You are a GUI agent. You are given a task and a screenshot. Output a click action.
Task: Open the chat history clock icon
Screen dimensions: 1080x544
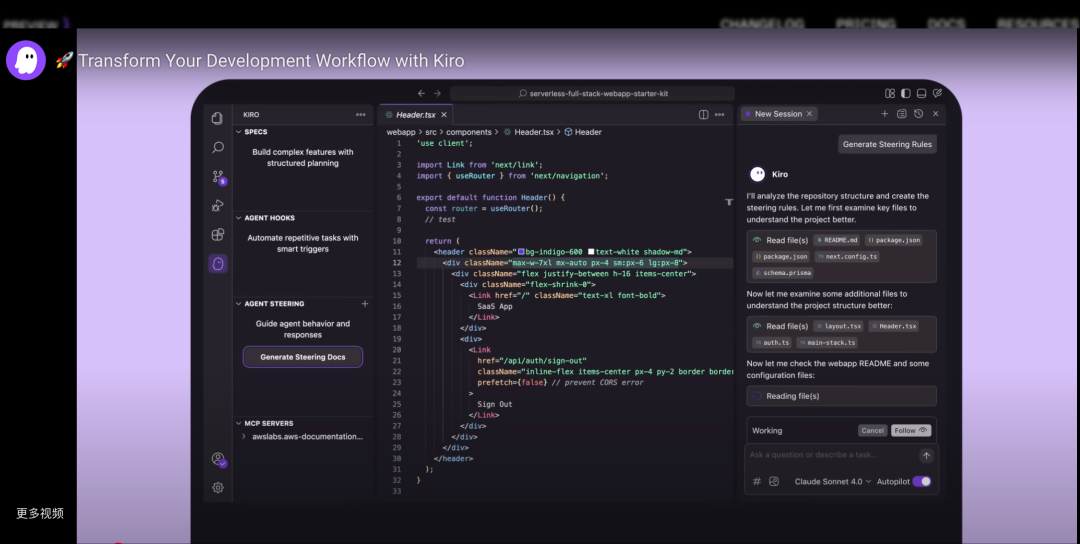[918, 114]
